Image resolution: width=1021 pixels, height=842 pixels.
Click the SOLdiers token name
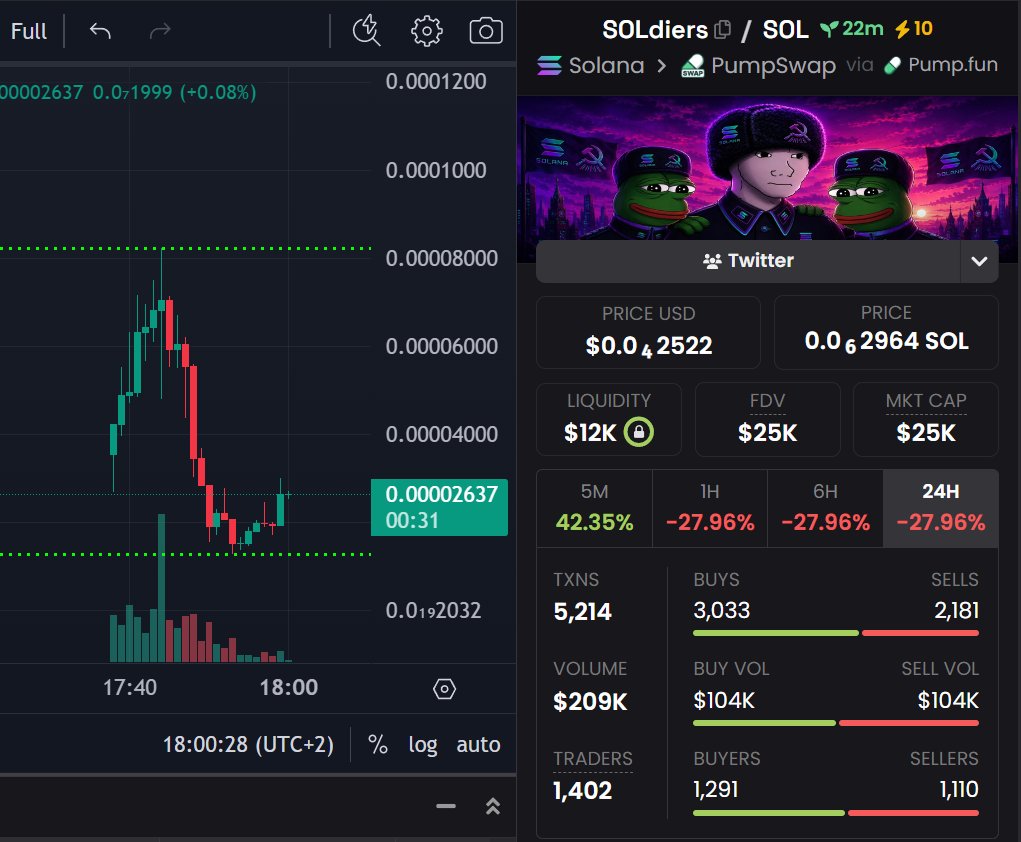coord(655,29)
